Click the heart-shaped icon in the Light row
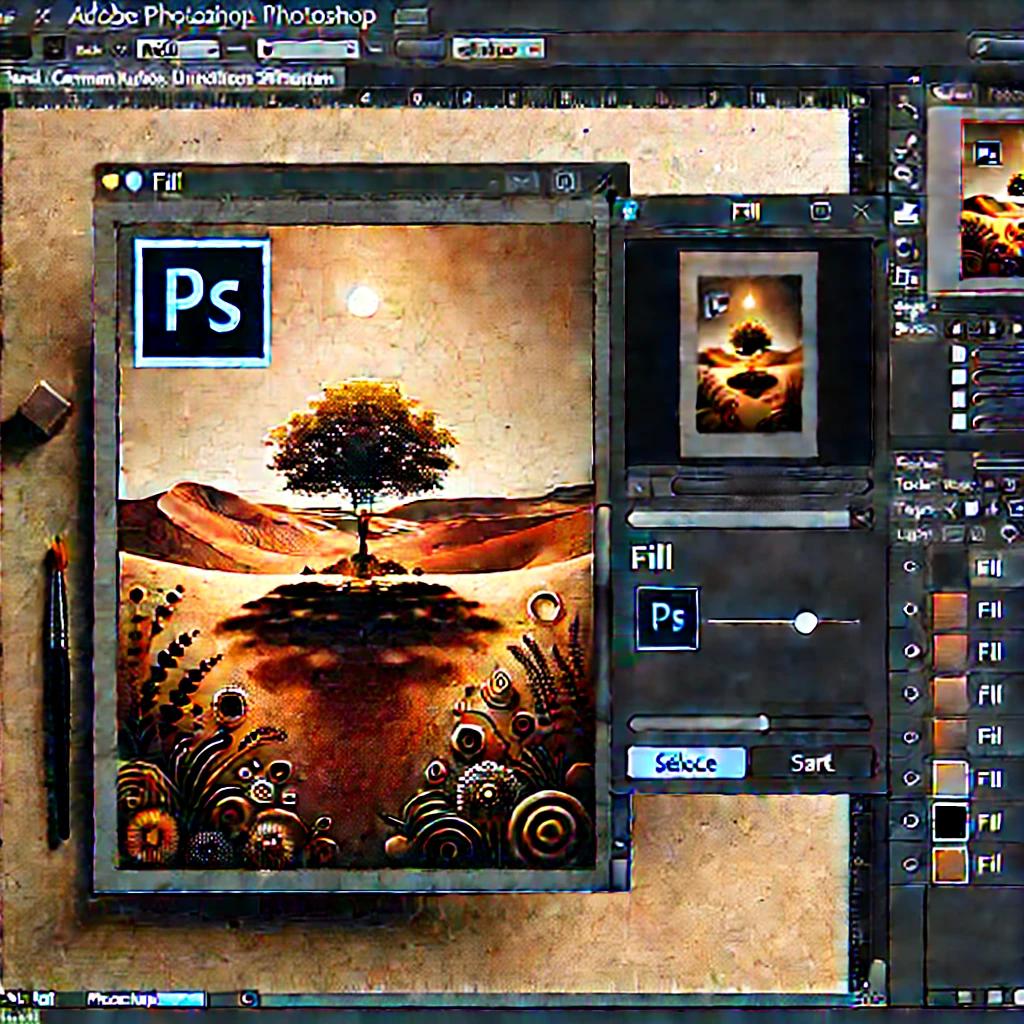 click(1010, 534)
